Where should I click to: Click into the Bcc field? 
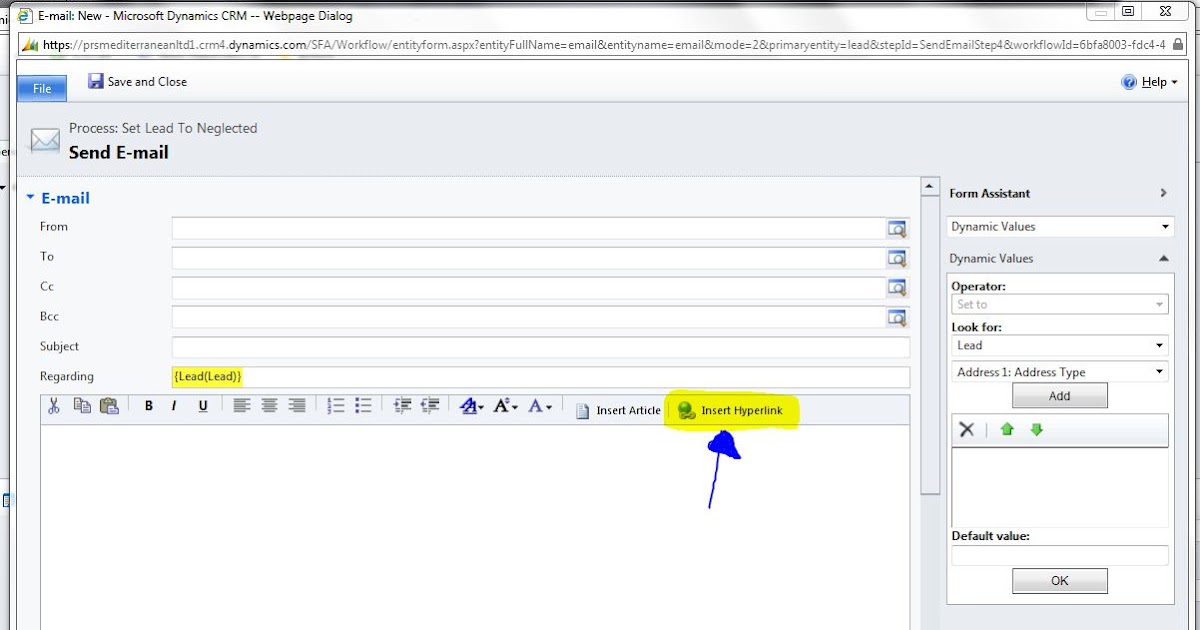[529, 318]
